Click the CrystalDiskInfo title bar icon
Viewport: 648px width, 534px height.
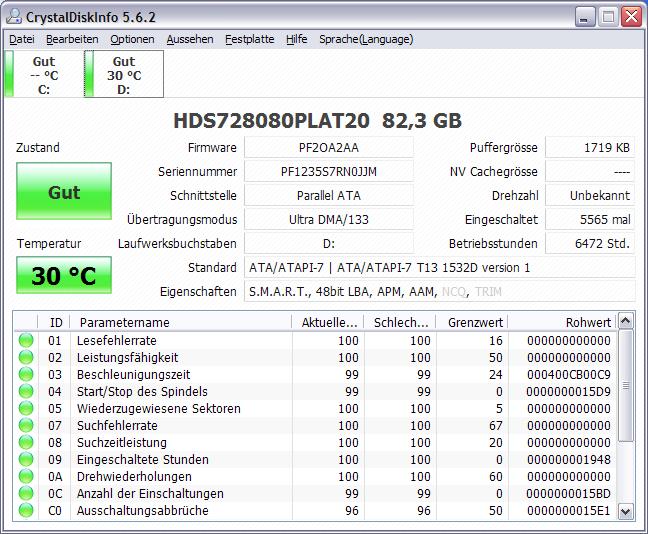click(x=14, y=17)
